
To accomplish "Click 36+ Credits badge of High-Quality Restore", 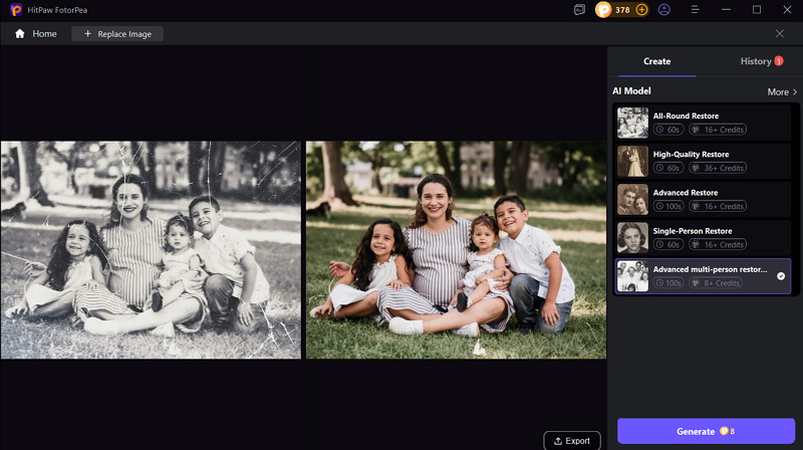I will (717, 168).
